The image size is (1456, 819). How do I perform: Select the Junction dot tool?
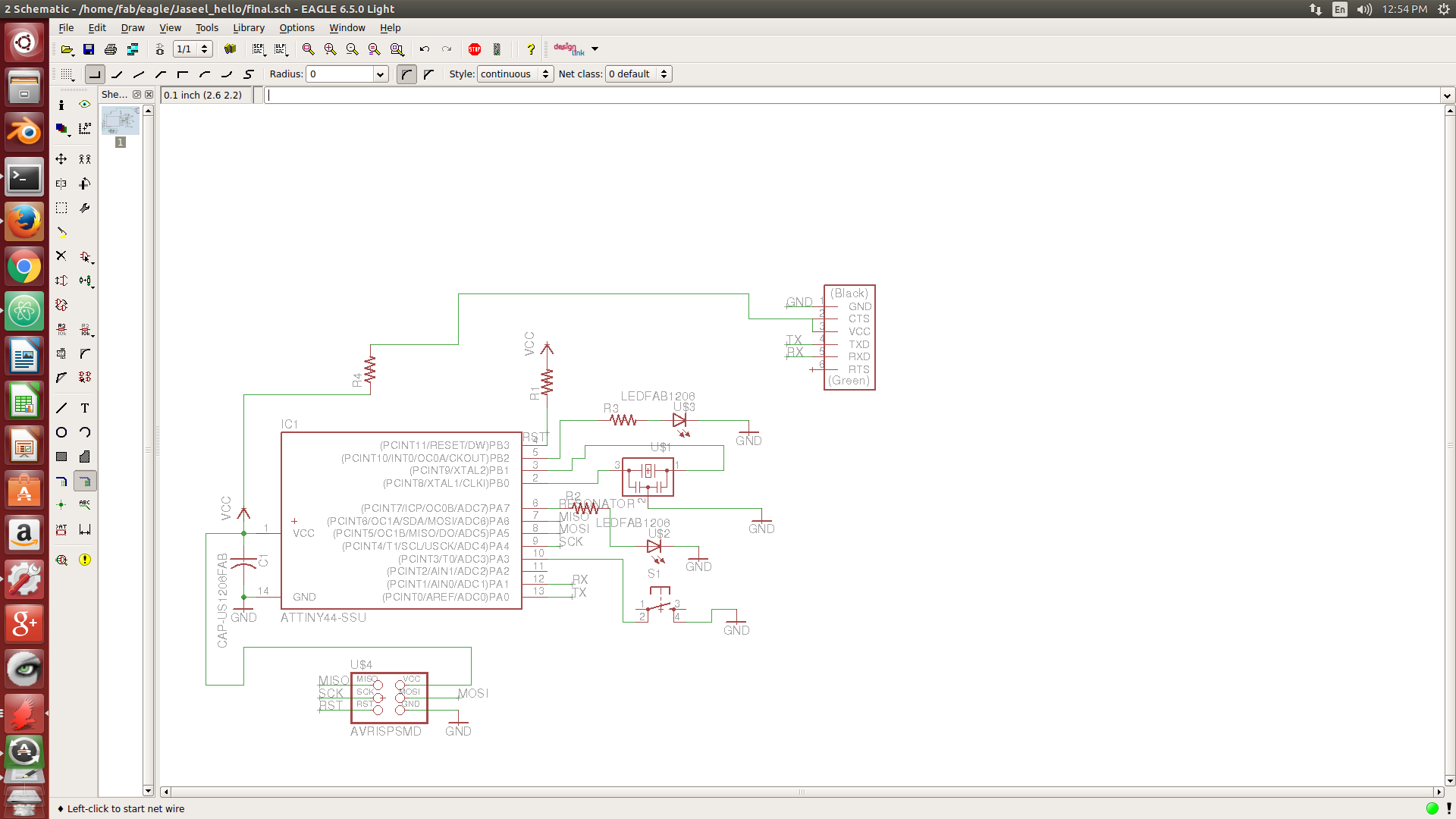[61, 504]
